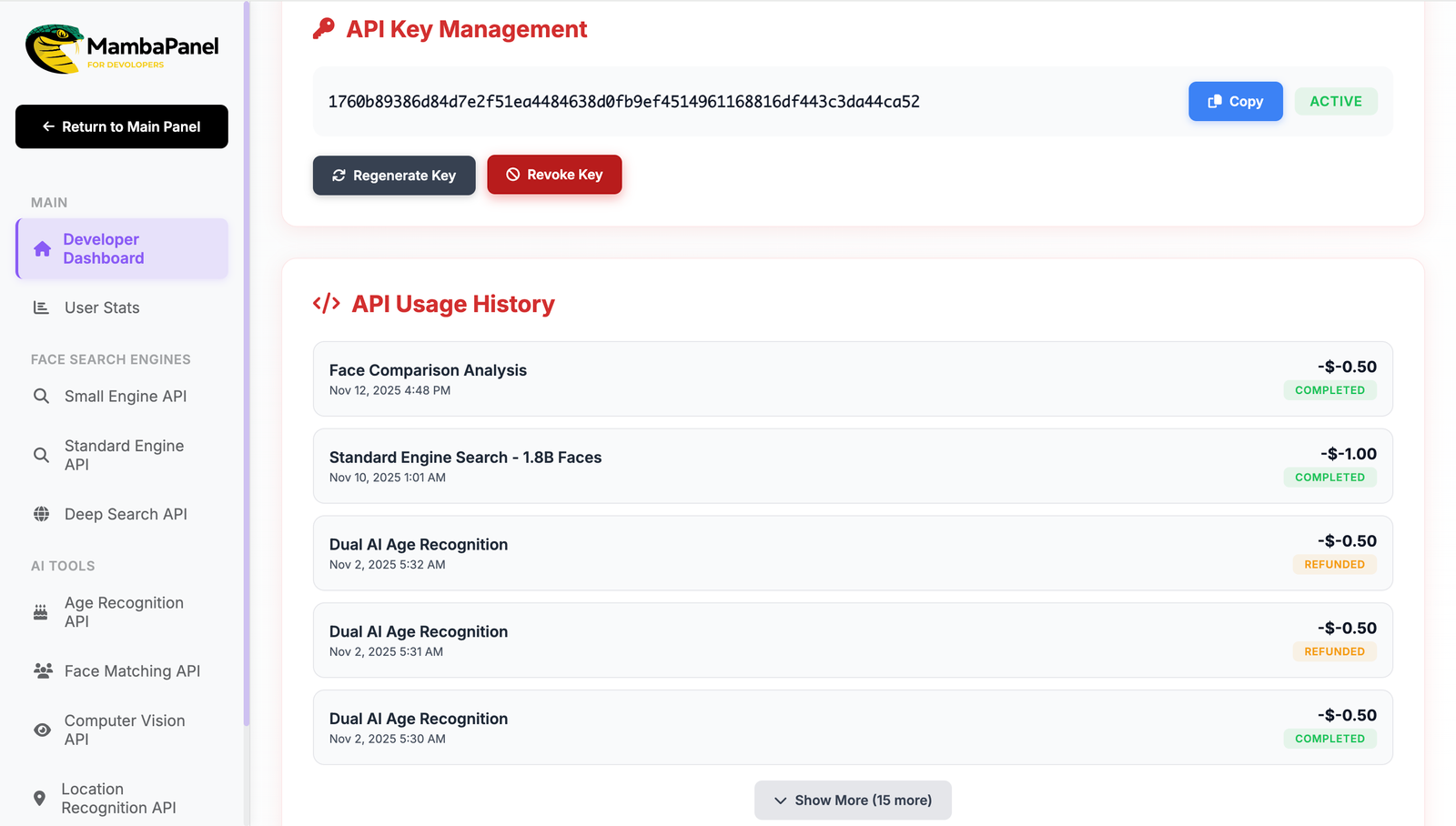Click the Computer Vision API eye icon
1456x826 pixels.
(x=41, y=730)
